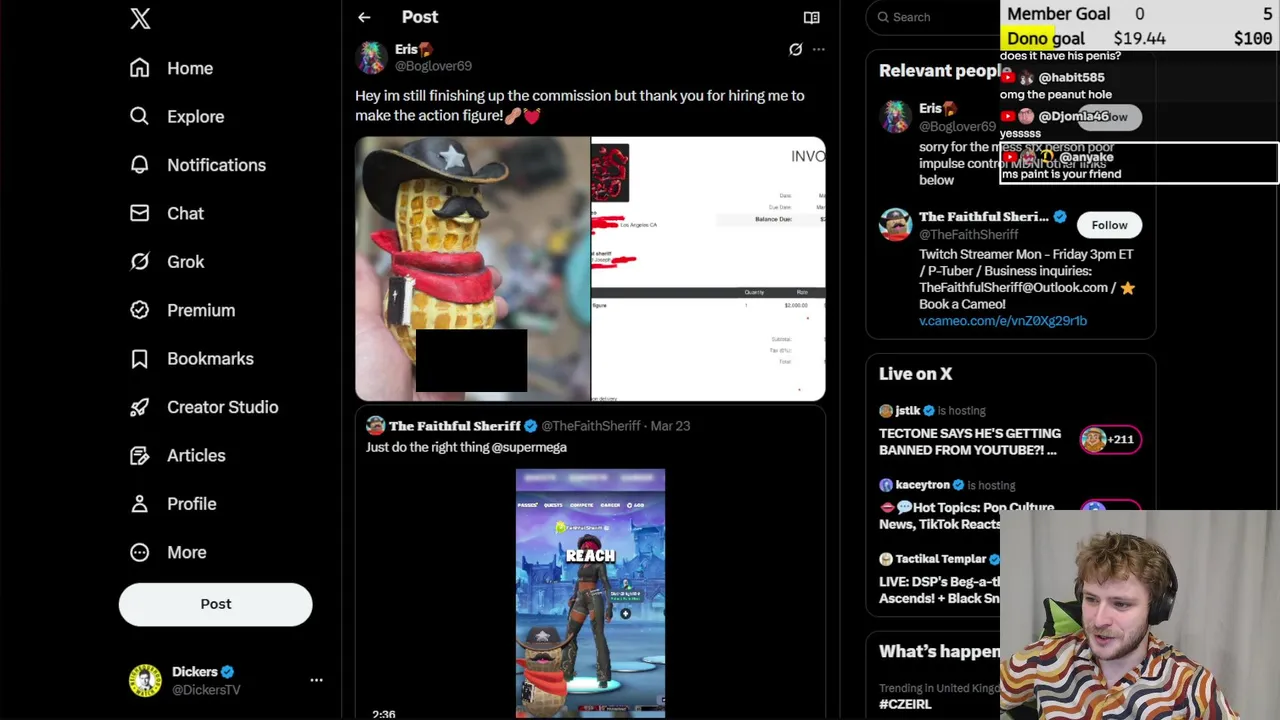This screenshot has width=1280, height=720.
Task: Open Chat envelope icon
Action: (x=166, y=213)
